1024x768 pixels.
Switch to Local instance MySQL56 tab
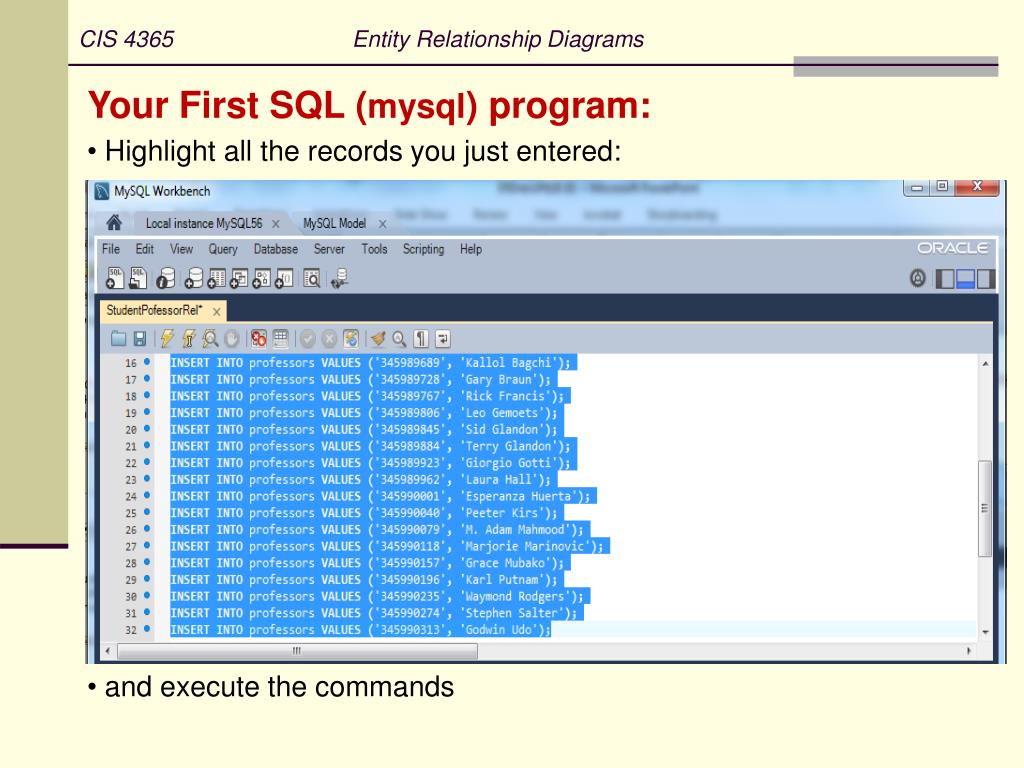tap(204, 223)
